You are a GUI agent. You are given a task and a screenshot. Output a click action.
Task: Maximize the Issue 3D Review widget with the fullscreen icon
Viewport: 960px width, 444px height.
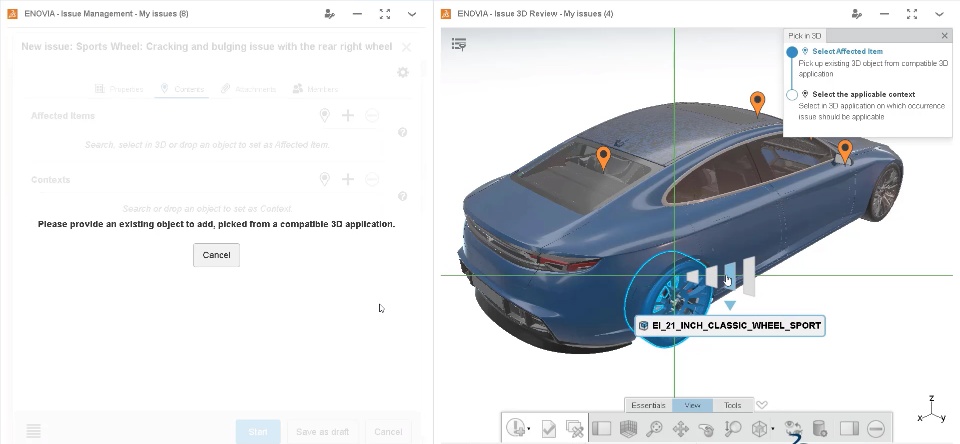(912, 14)
